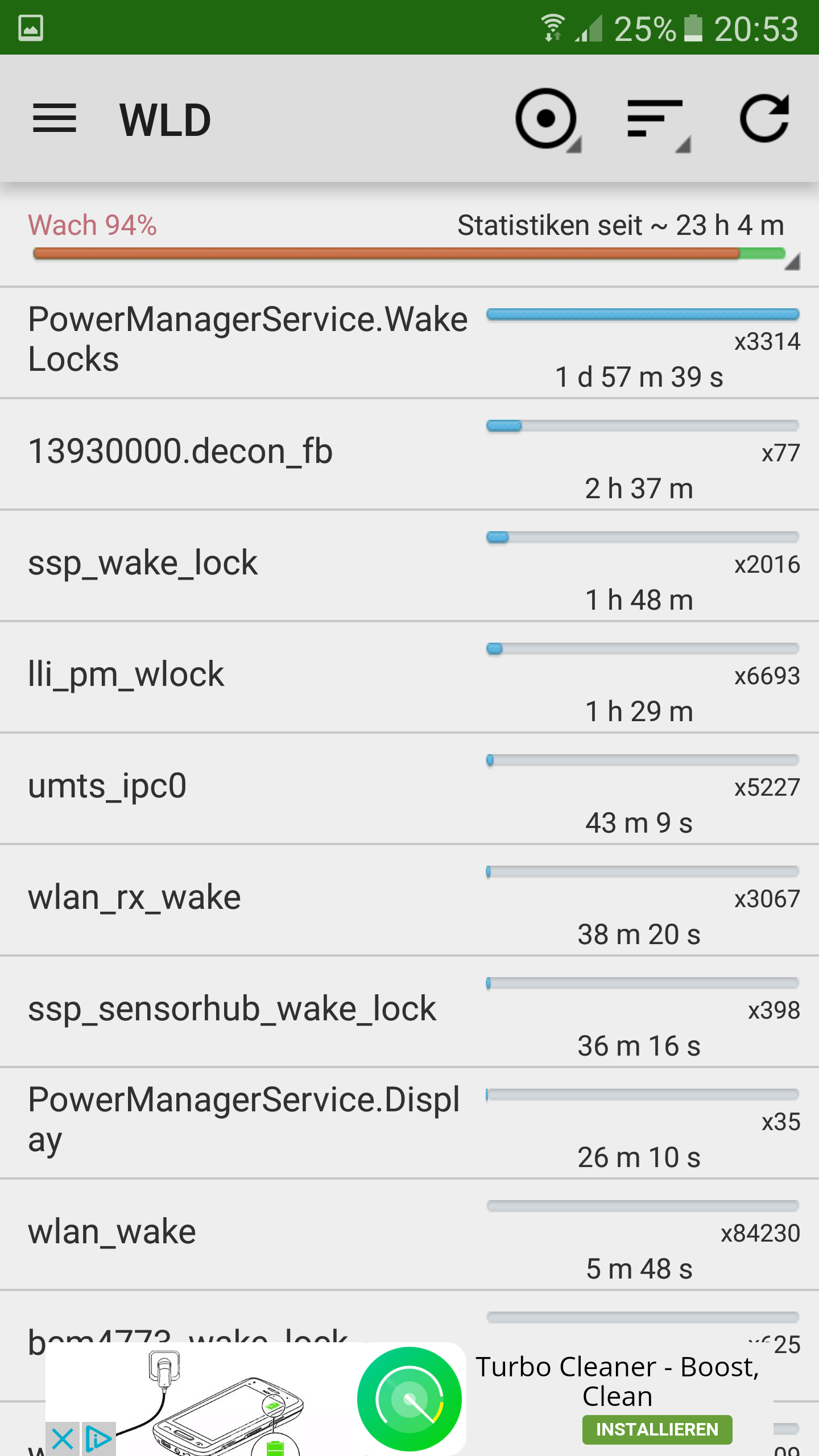Open the sort options icon
This screenshot has width=819, height=1456.
[656, 119]
